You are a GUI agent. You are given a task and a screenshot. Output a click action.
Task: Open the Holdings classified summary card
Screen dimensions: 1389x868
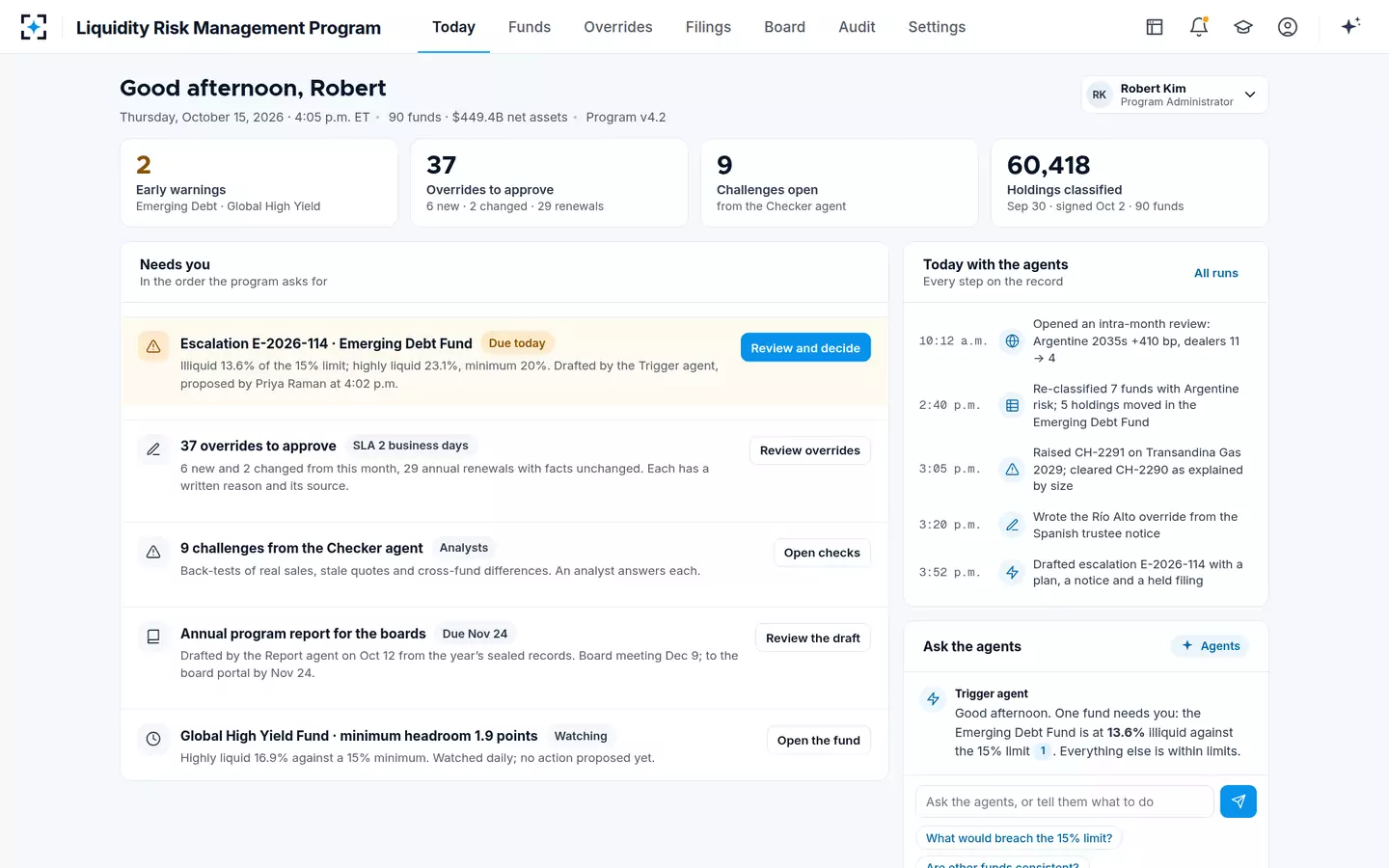click(1130, 183)
